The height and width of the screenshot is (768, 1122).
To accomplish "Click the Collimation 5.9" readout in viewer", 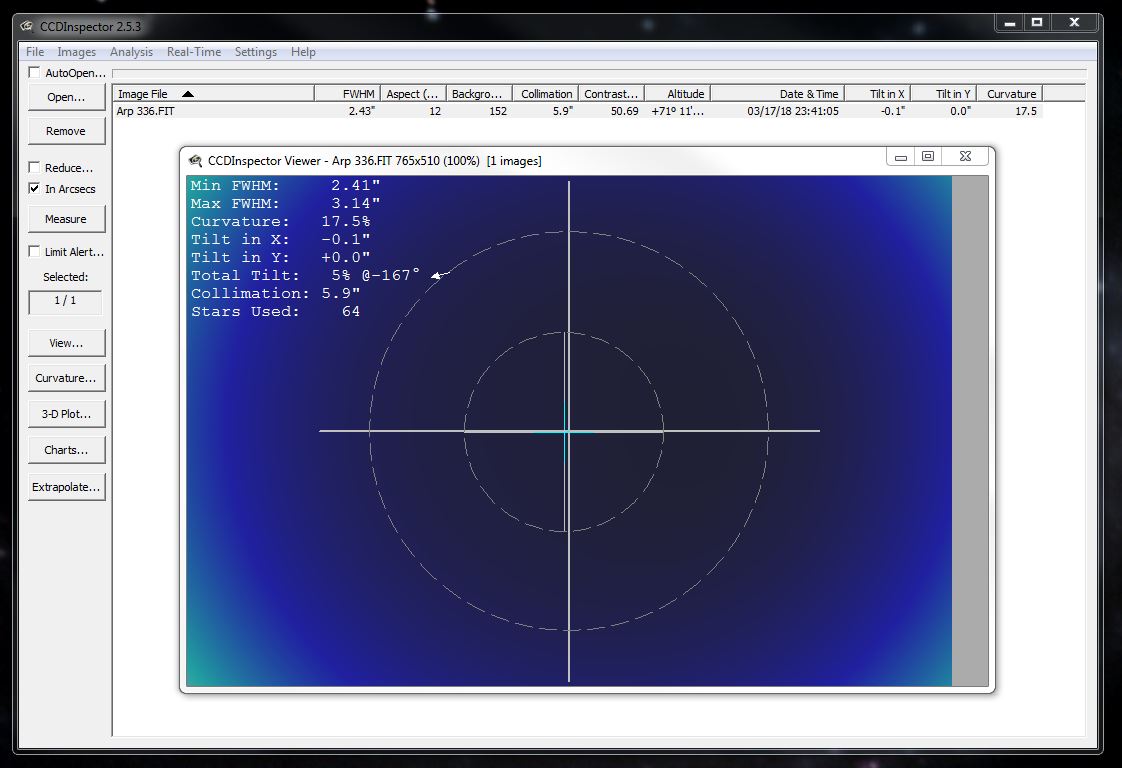I will click(275, 293).
